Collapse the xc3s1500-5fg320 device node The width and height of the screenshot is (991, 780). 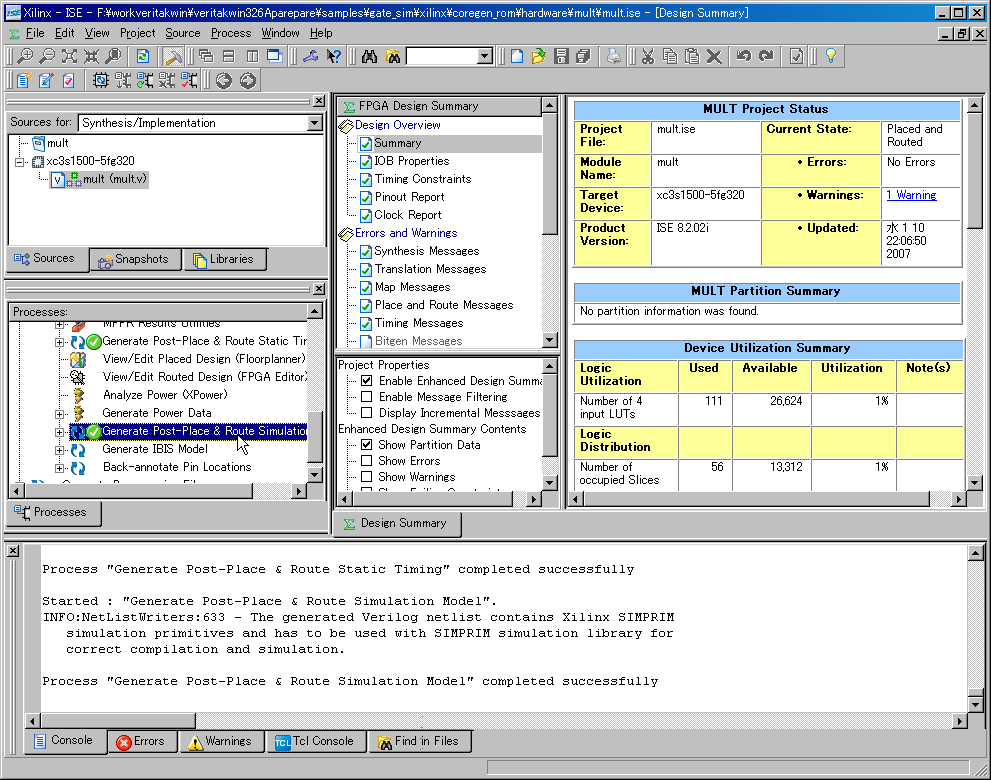click(x=20, y=162)
